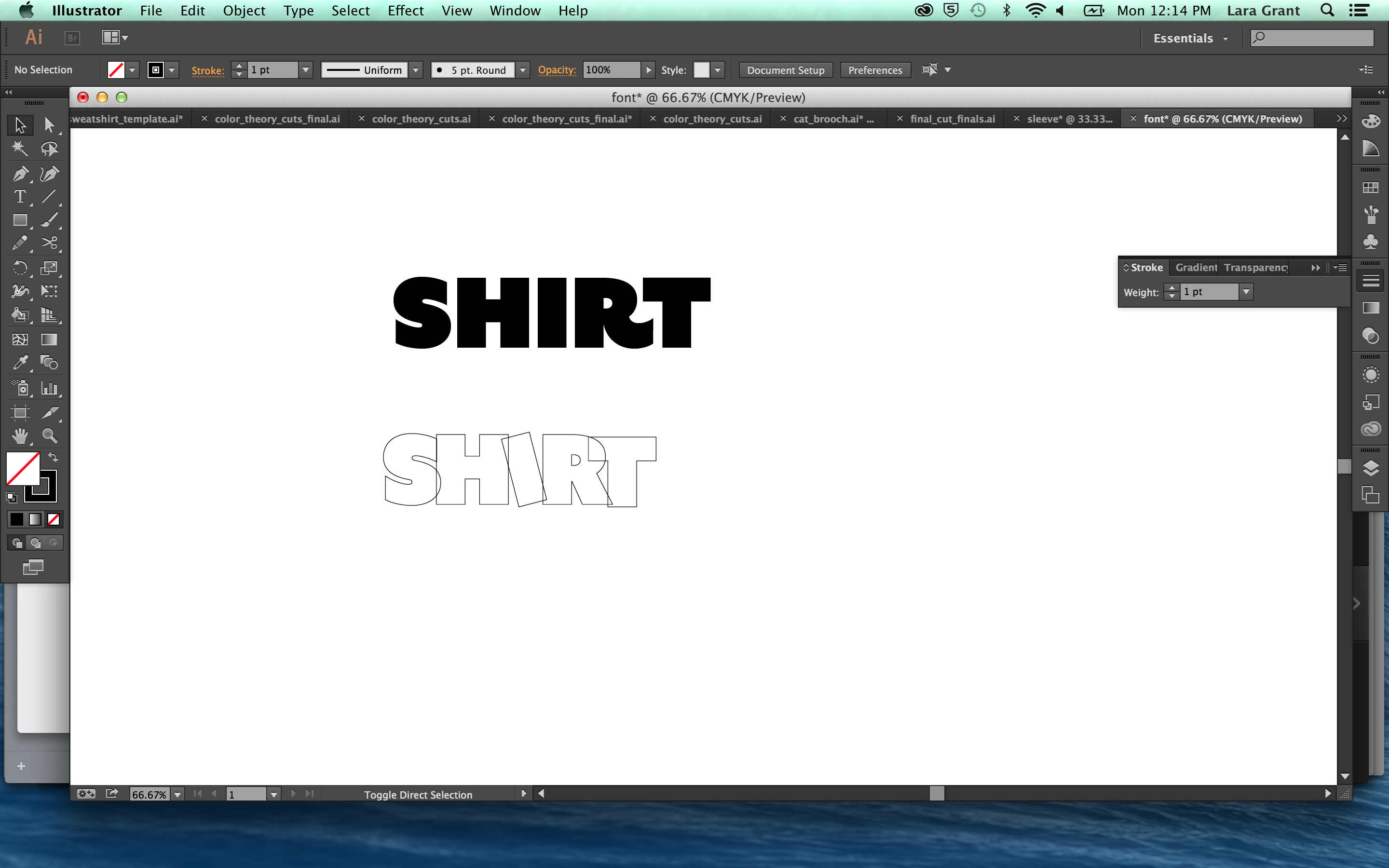Select the Zoom tool
This screenshot has width=1389, height=868.
[x=49, y=436]
